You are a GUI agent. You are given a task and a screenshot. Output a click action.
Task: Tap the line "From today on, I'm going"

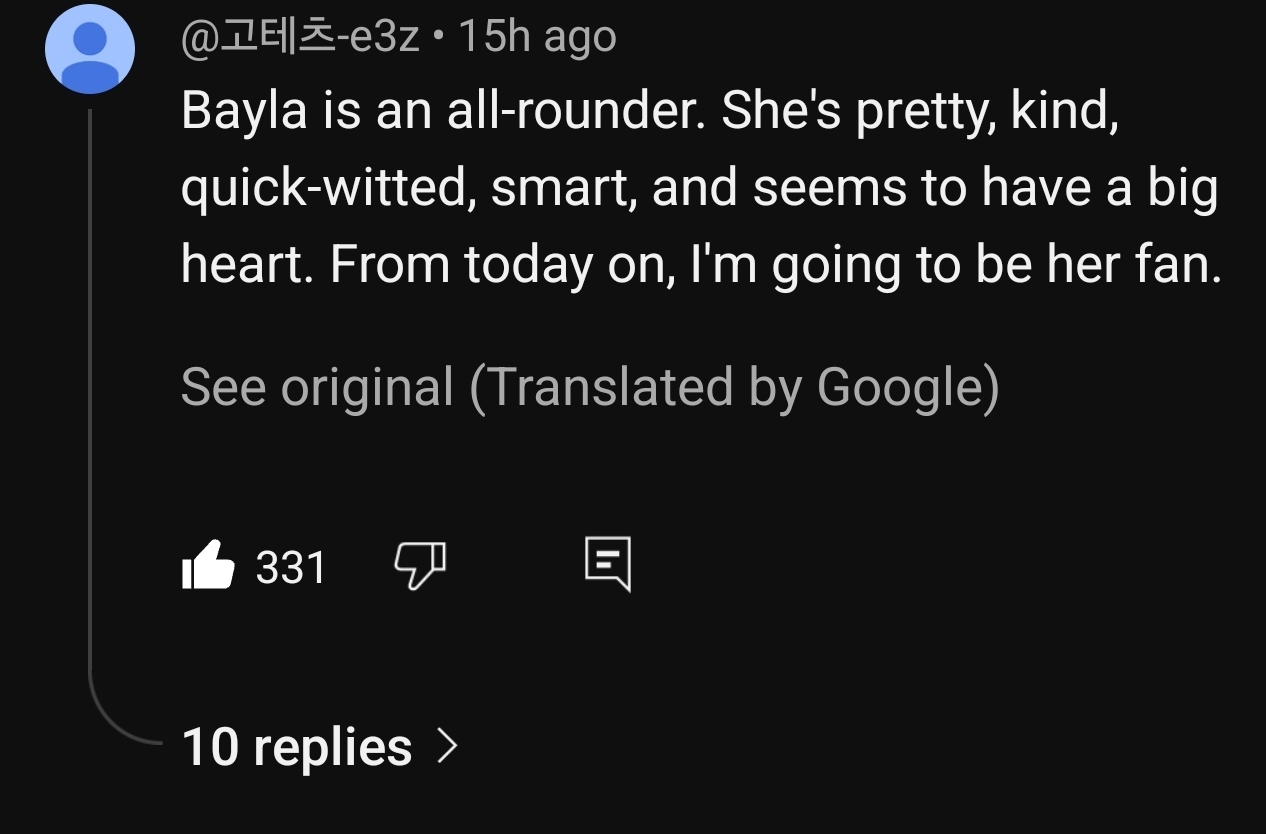700,264
